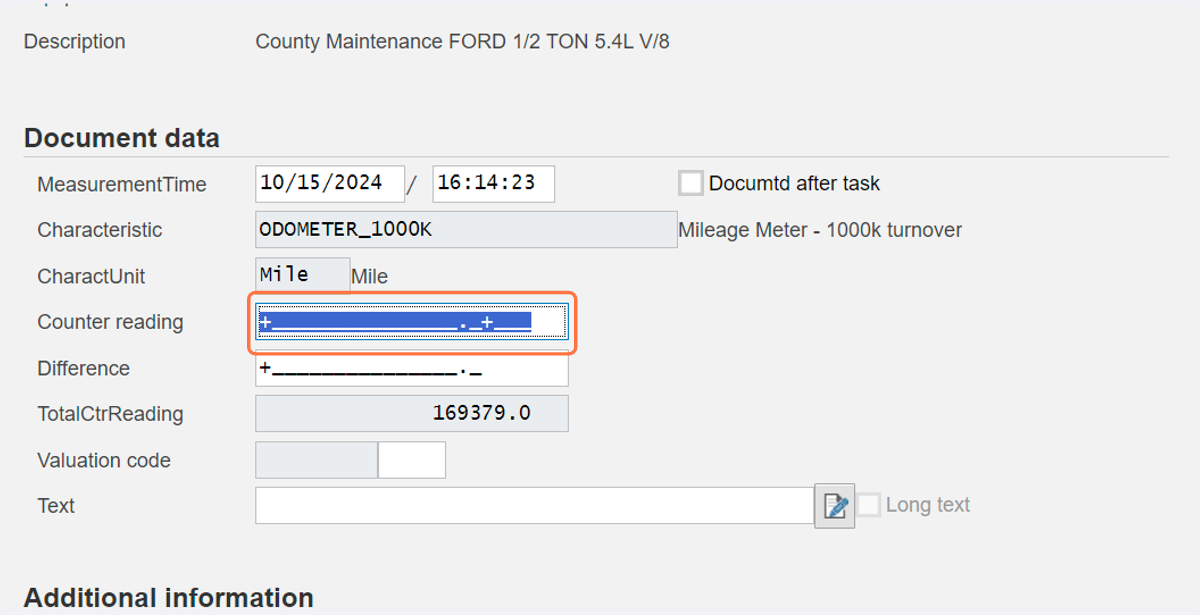This screenshot has height=615, width=1200.
Task: Click the Difference label
Action: click(84, 368)
